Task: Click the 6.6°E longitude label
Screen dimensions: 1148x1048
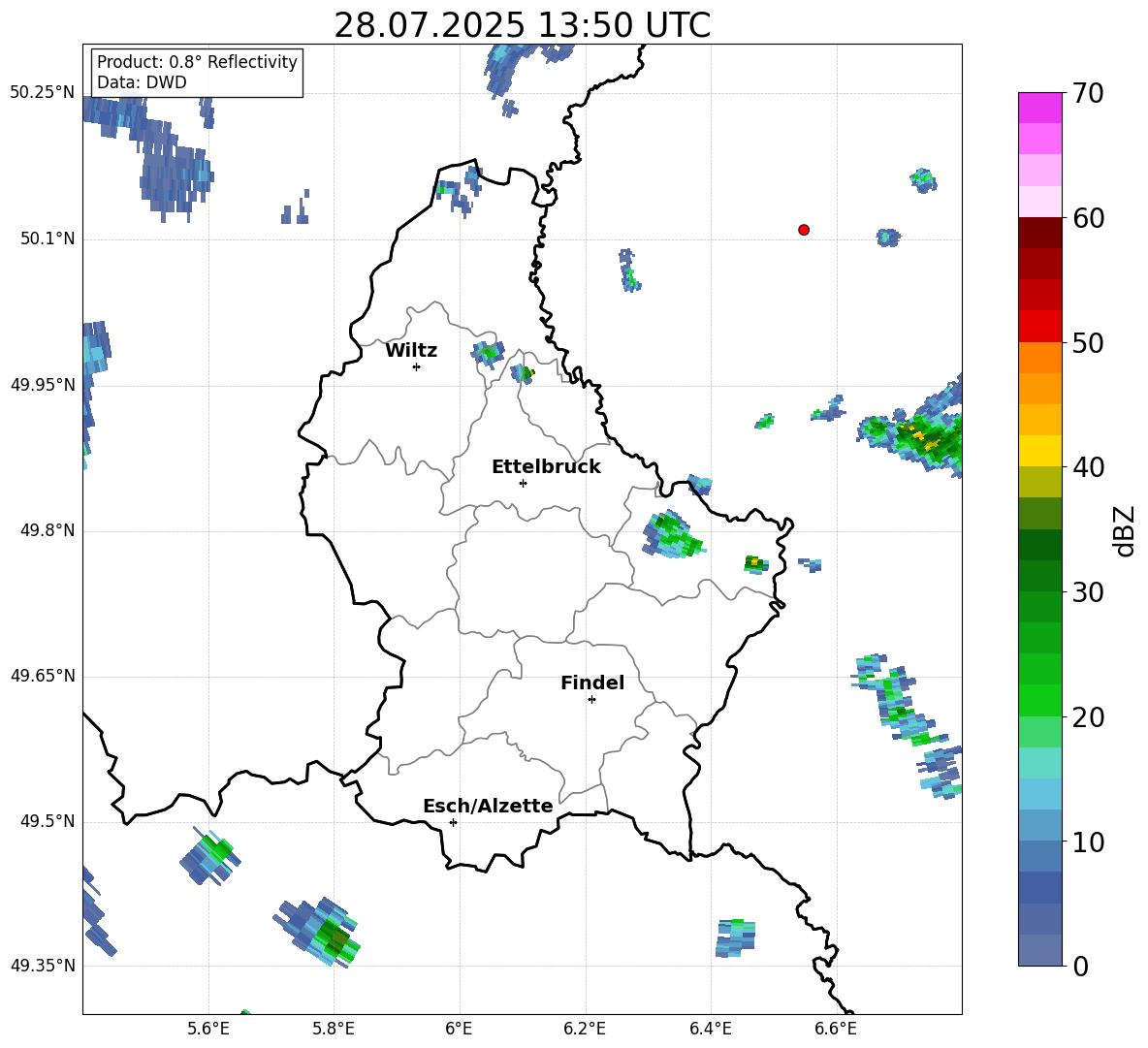Action: click(836, 1029)
